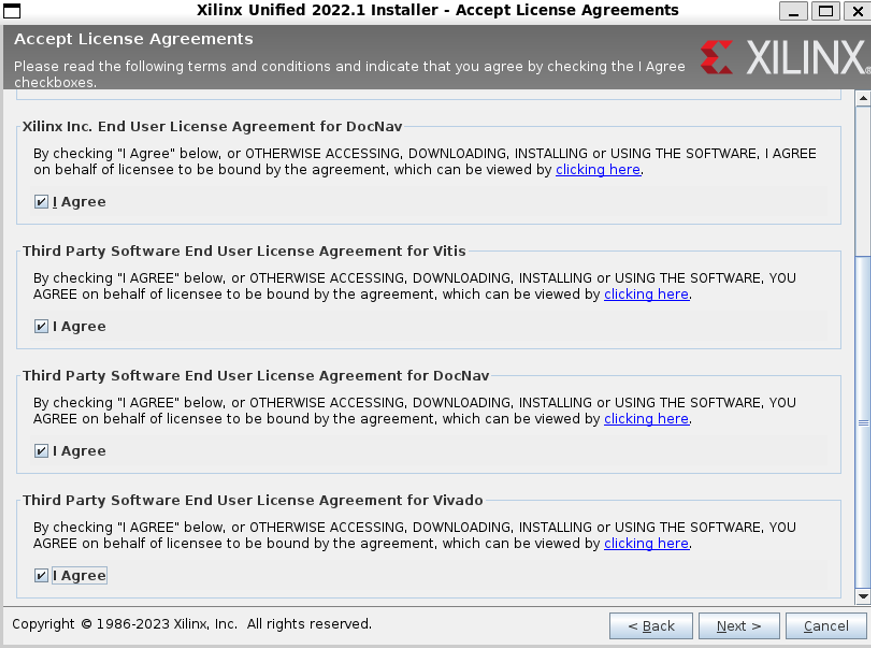Close the installer window
The image size is (871, 648).
pyautogui.click(x=857, y=11)
